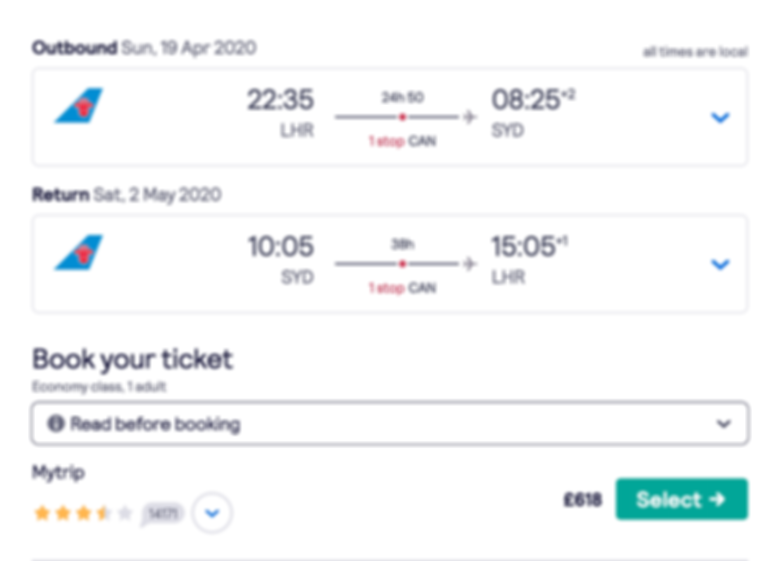
Task: Click the return flight airline tail logo
Action: [x=79, y=252]
